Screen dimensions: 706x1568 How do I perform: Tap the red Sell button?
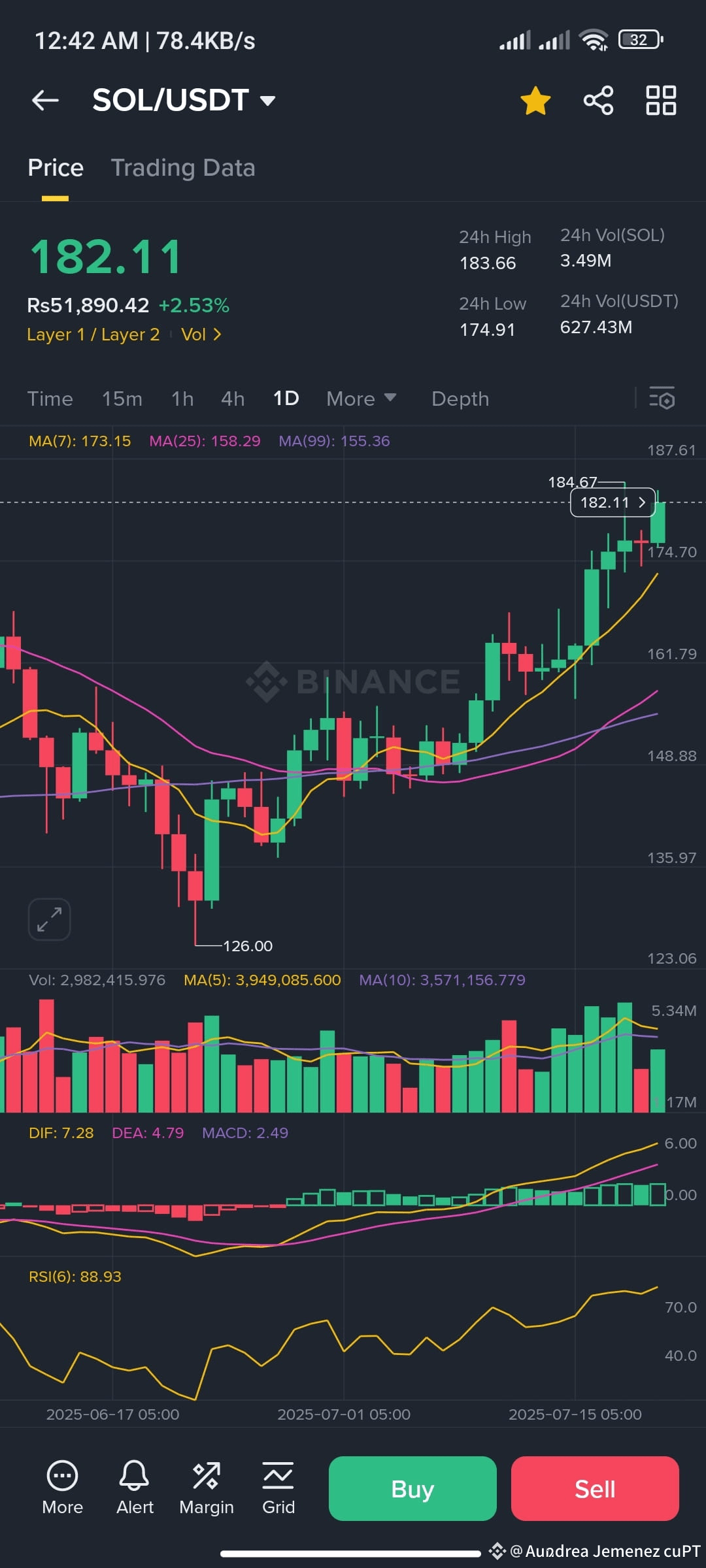tap(595, 1488)
